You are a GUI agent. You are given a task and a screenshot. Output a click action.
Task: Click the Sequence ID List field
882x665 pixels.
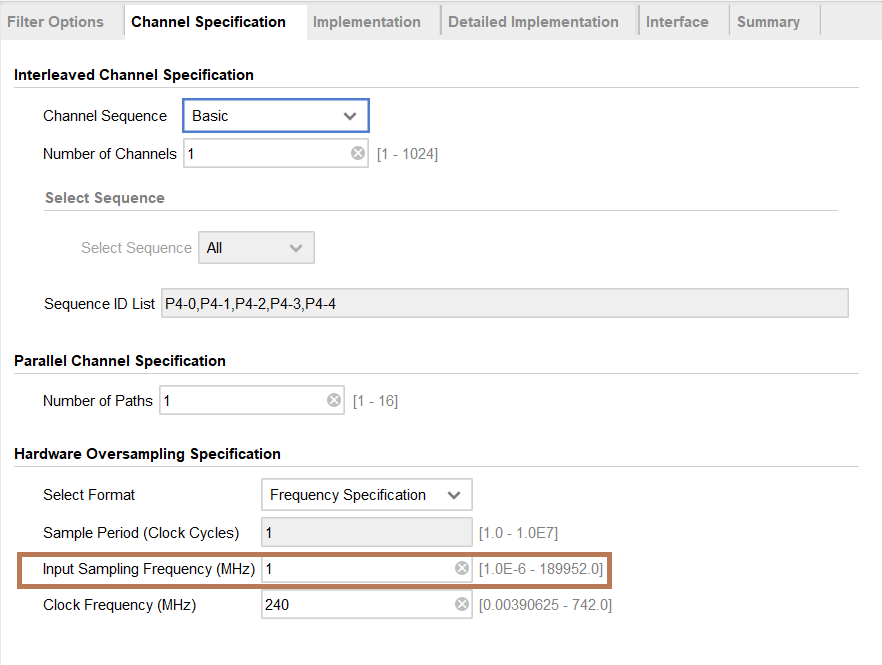tap(504, 304)
